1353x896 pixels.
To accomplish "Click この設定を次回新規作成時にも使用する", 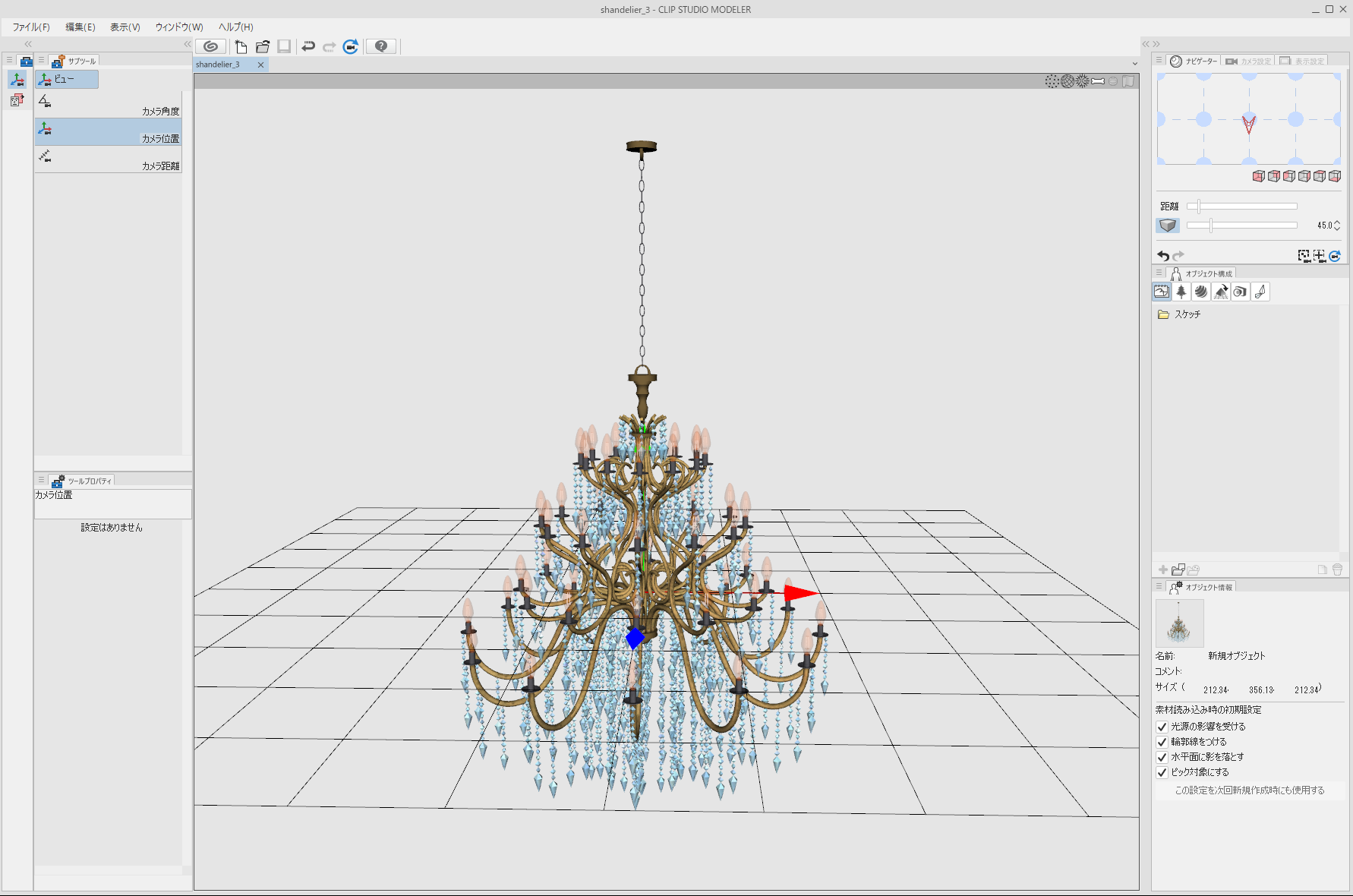I will coord(1248,790).
